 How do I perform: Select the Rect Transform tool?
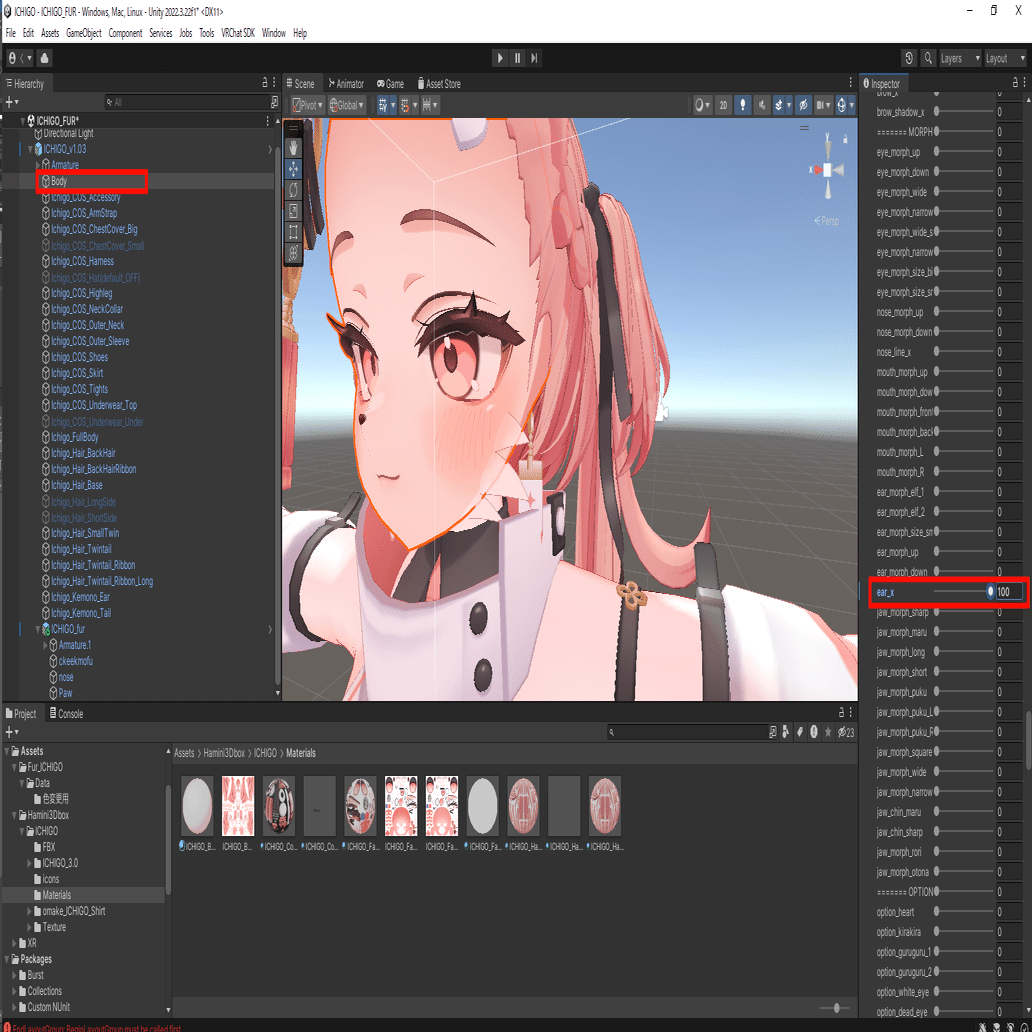click(293, 232)
